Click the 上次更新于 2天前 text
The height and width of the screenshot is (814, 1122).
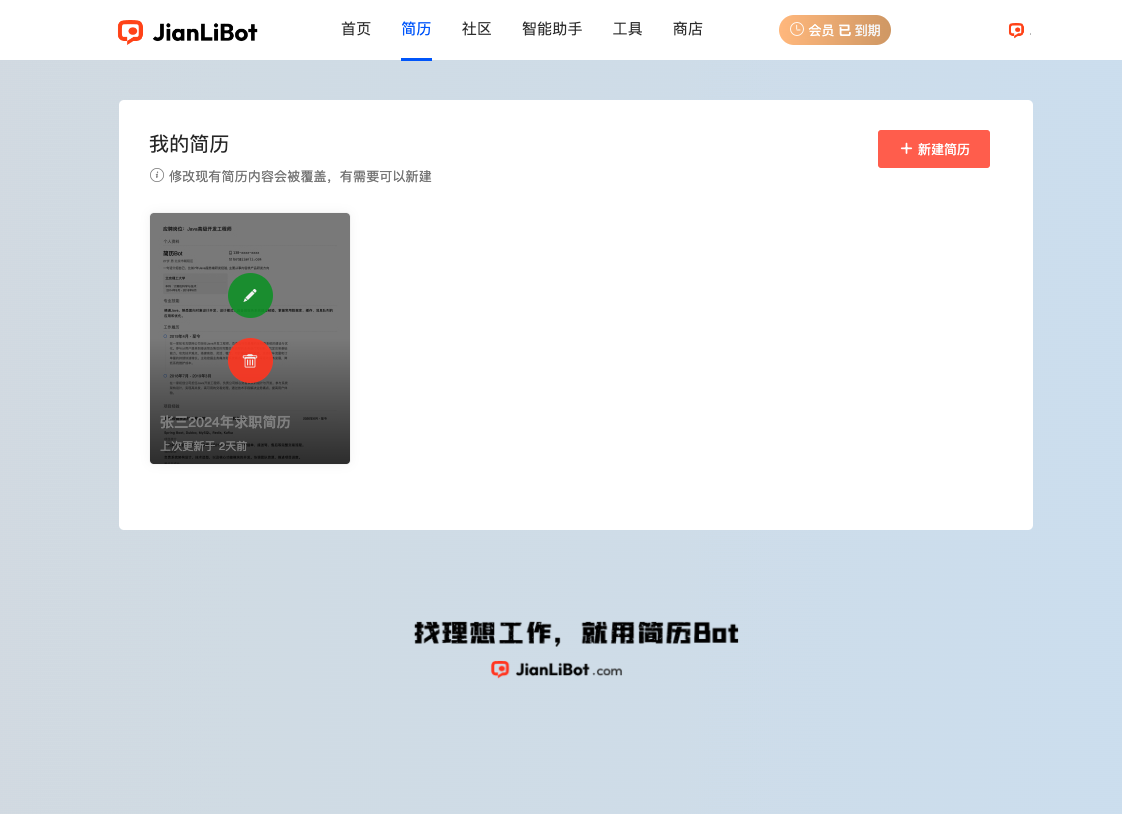pos(204,446)
